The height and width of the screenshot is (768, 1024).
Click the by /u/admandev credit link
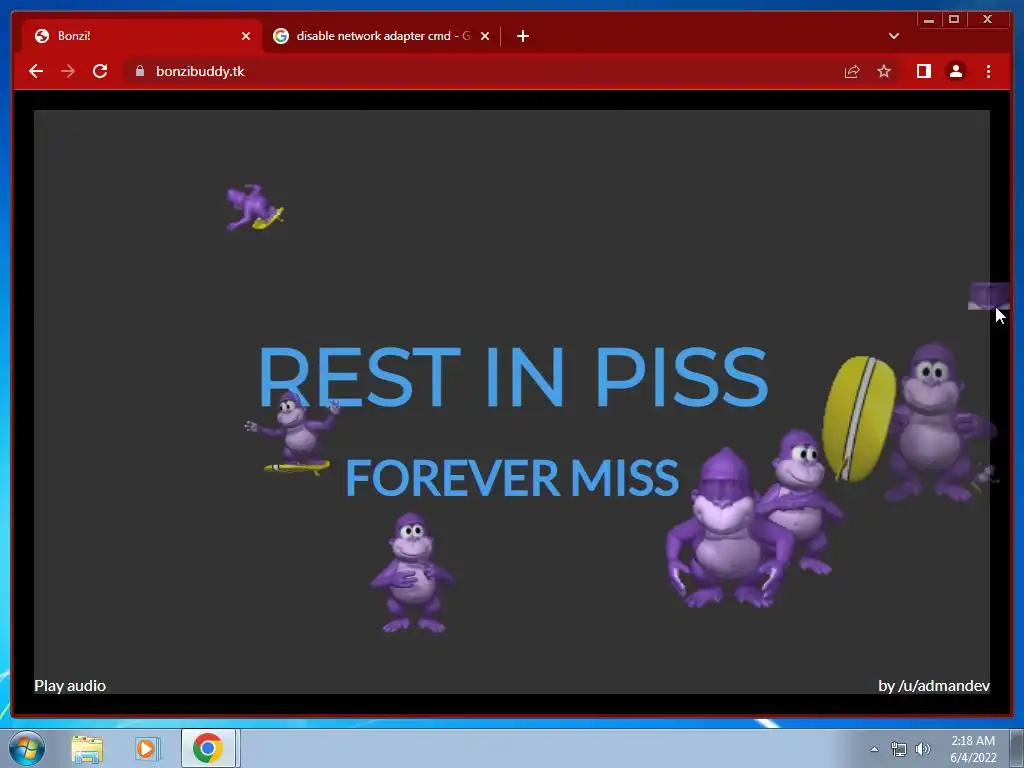point(934,686)
